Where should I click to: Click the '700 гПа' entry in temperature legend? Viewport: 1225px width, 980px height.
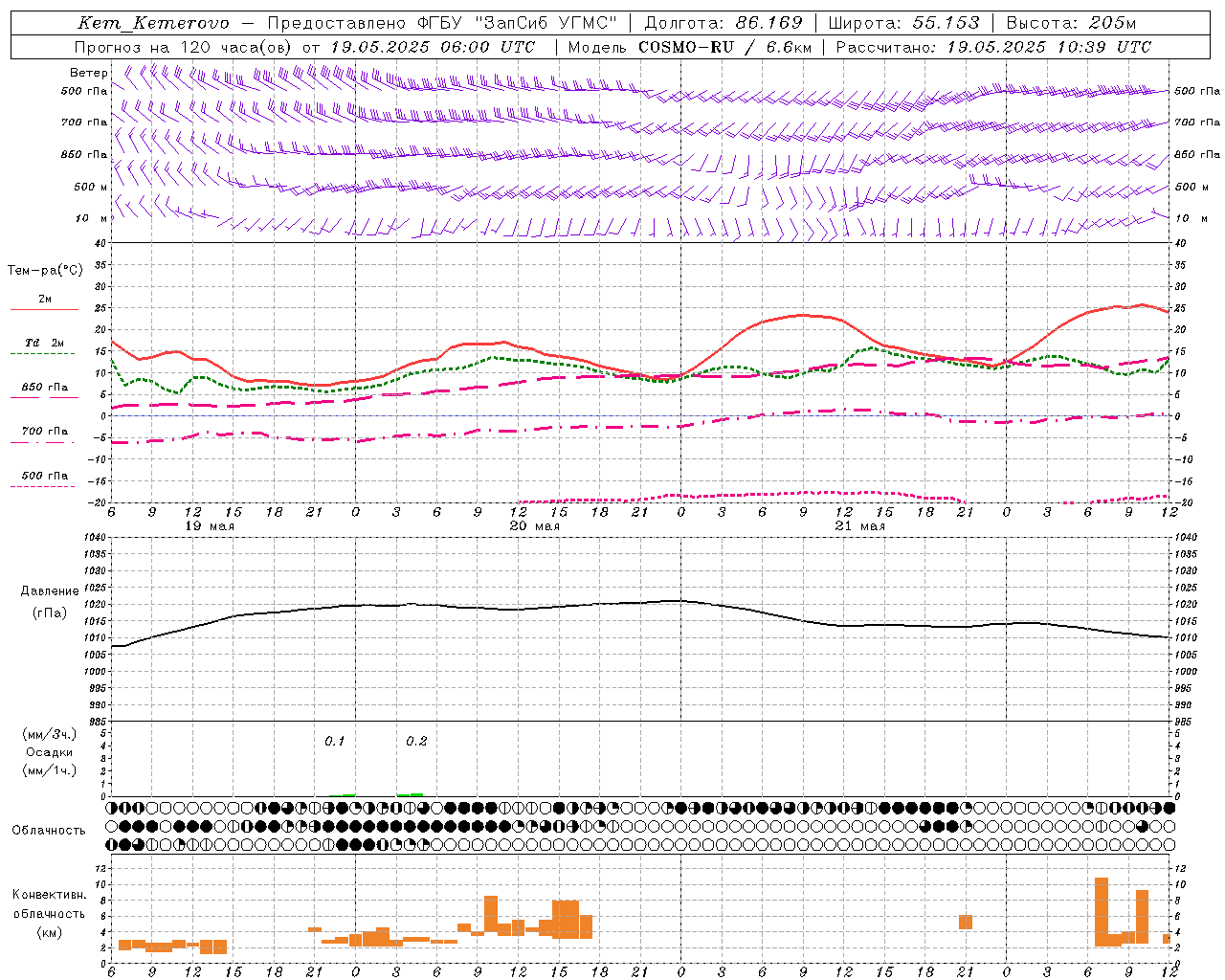pyautogui.click(x=45, y=432)
